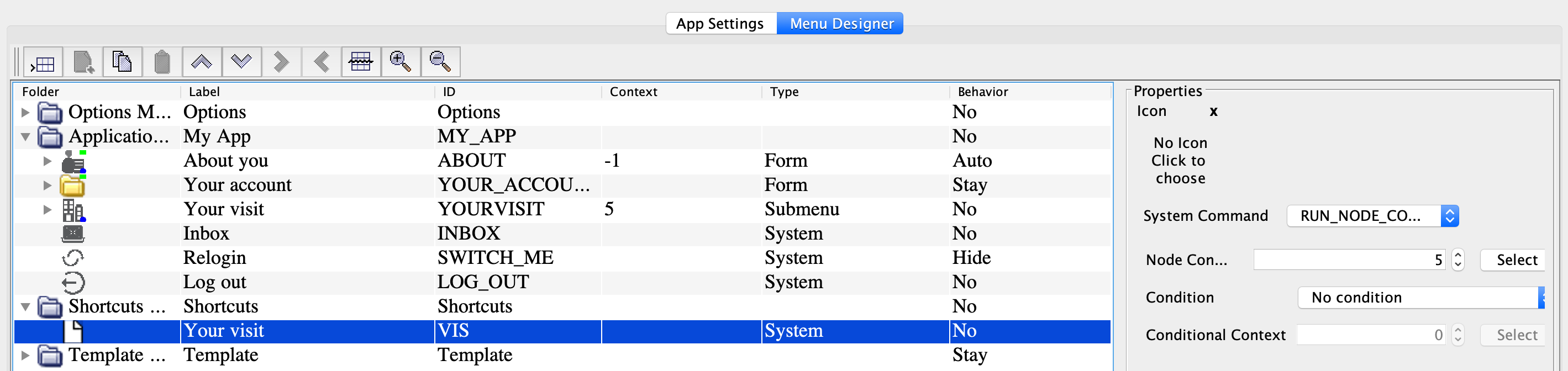Zoom out with the magnifier minus icon
The image size is (1568, 371).
[x=440, y=62]
